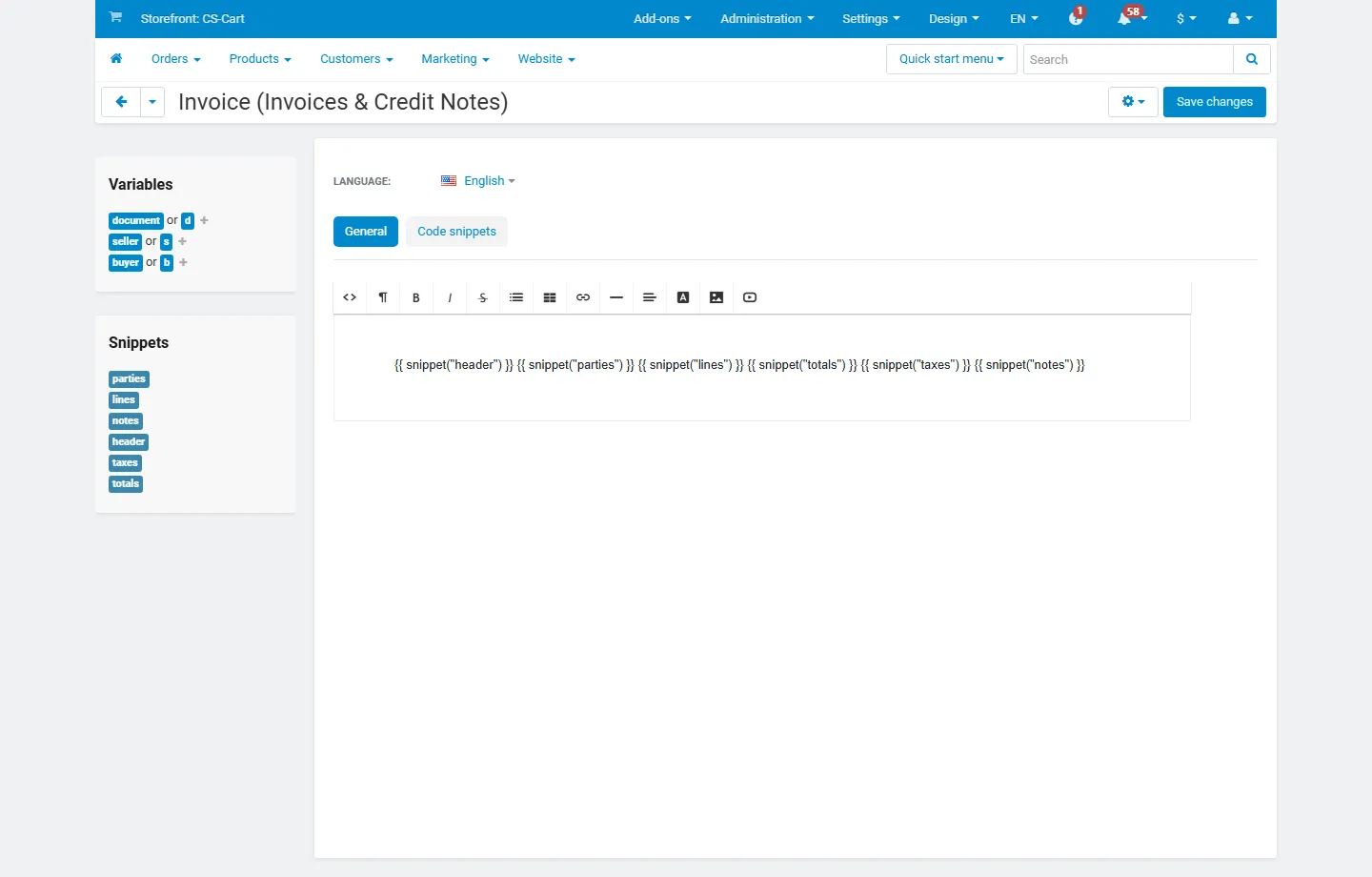Switch to the Code snippets tab

pos(456,232)
